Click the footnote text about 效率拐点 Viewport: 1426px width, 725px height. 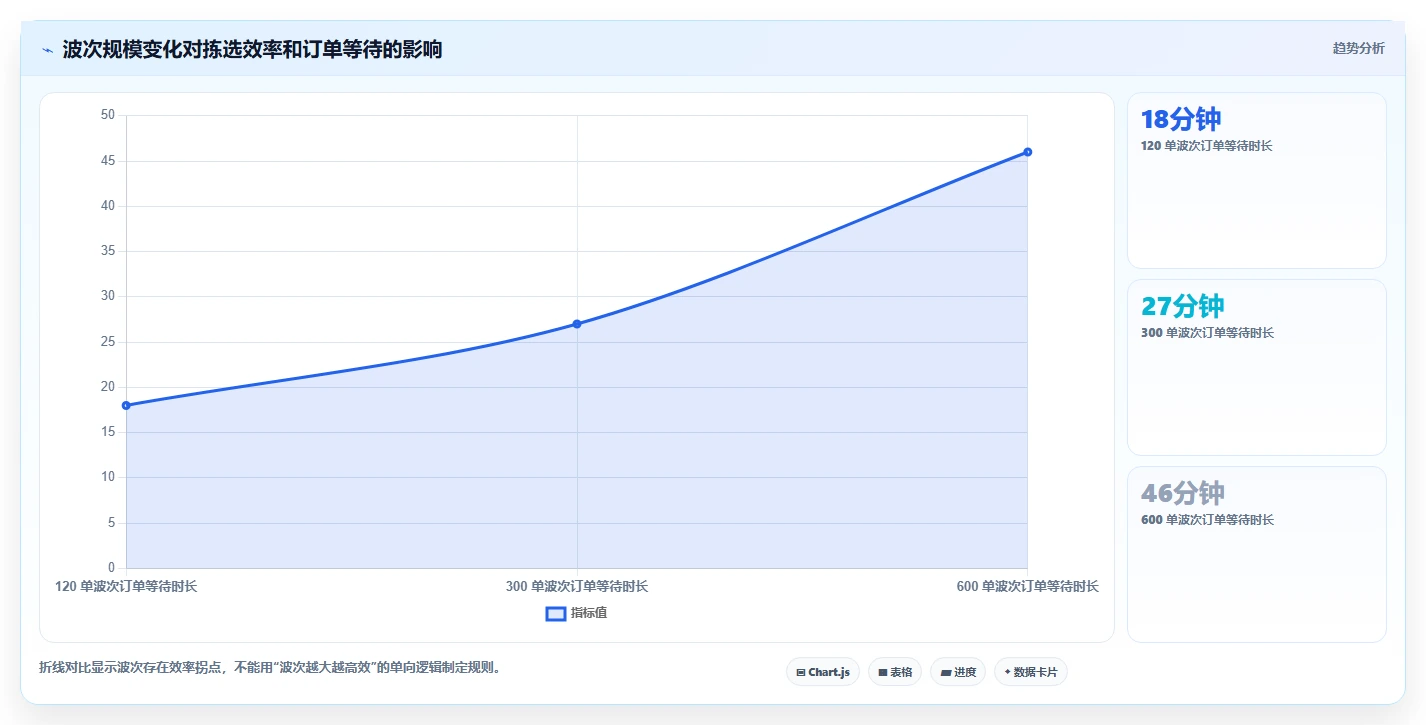[x=269, y=667]
